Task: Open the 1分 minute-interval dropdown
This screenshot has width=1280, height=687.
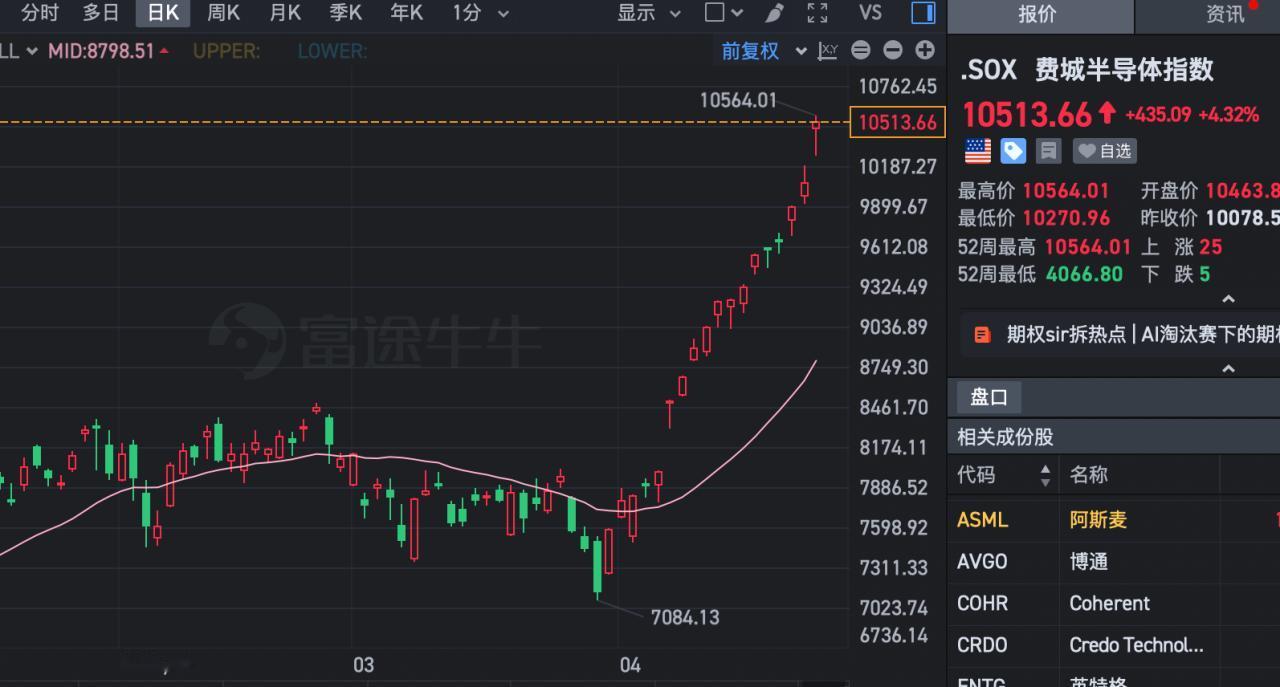Action: point(480,13)
